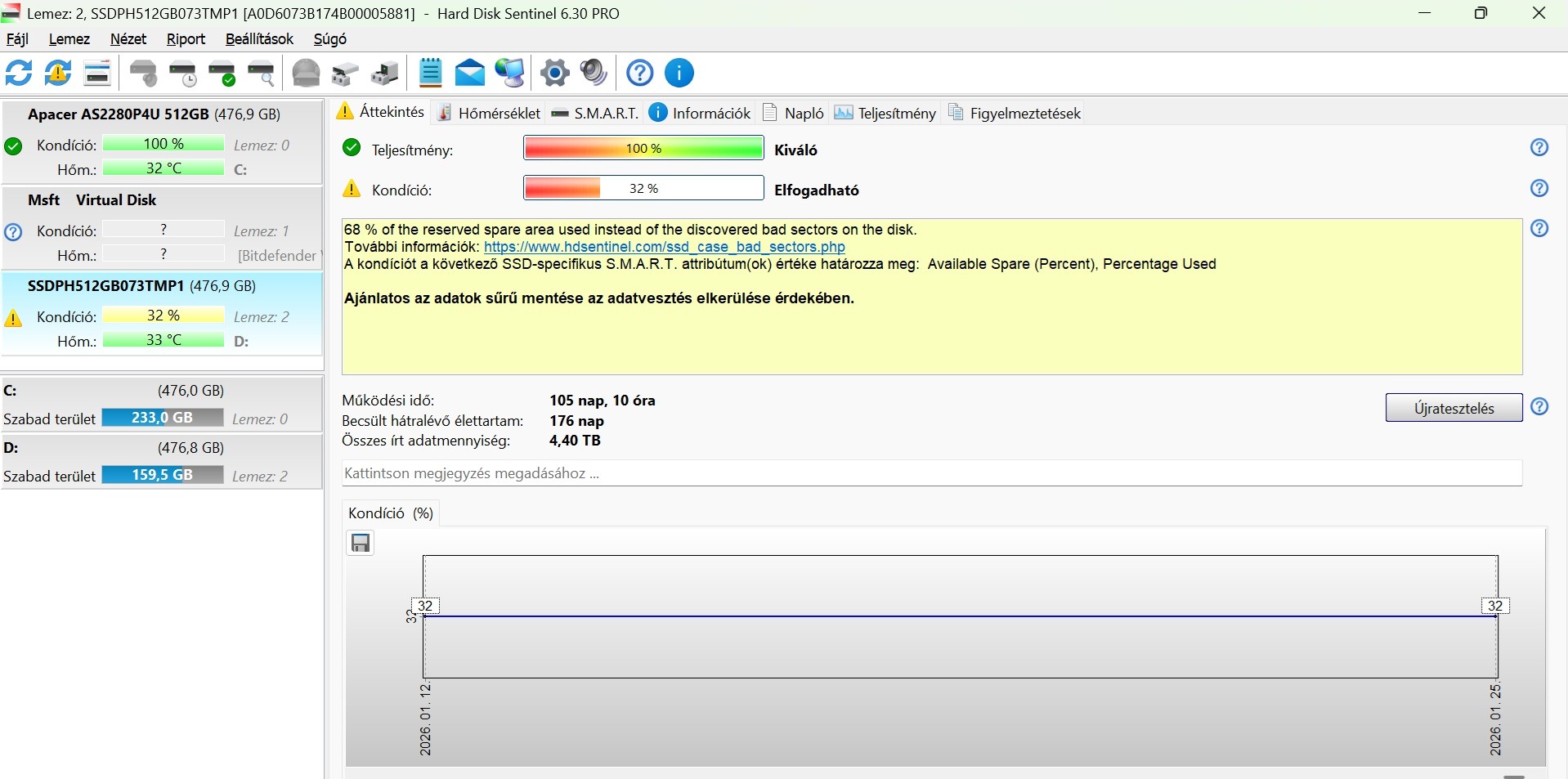Click the C: free space 233,0 GB bar
This screenshot has height=779, width=1568.
pyautogui.click(x=163, y=418)
